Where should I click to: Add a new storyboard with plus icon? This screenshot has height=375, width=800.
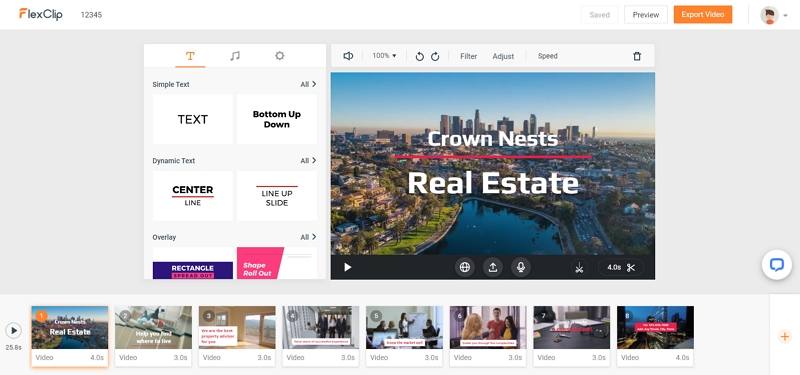pos(785,336)
